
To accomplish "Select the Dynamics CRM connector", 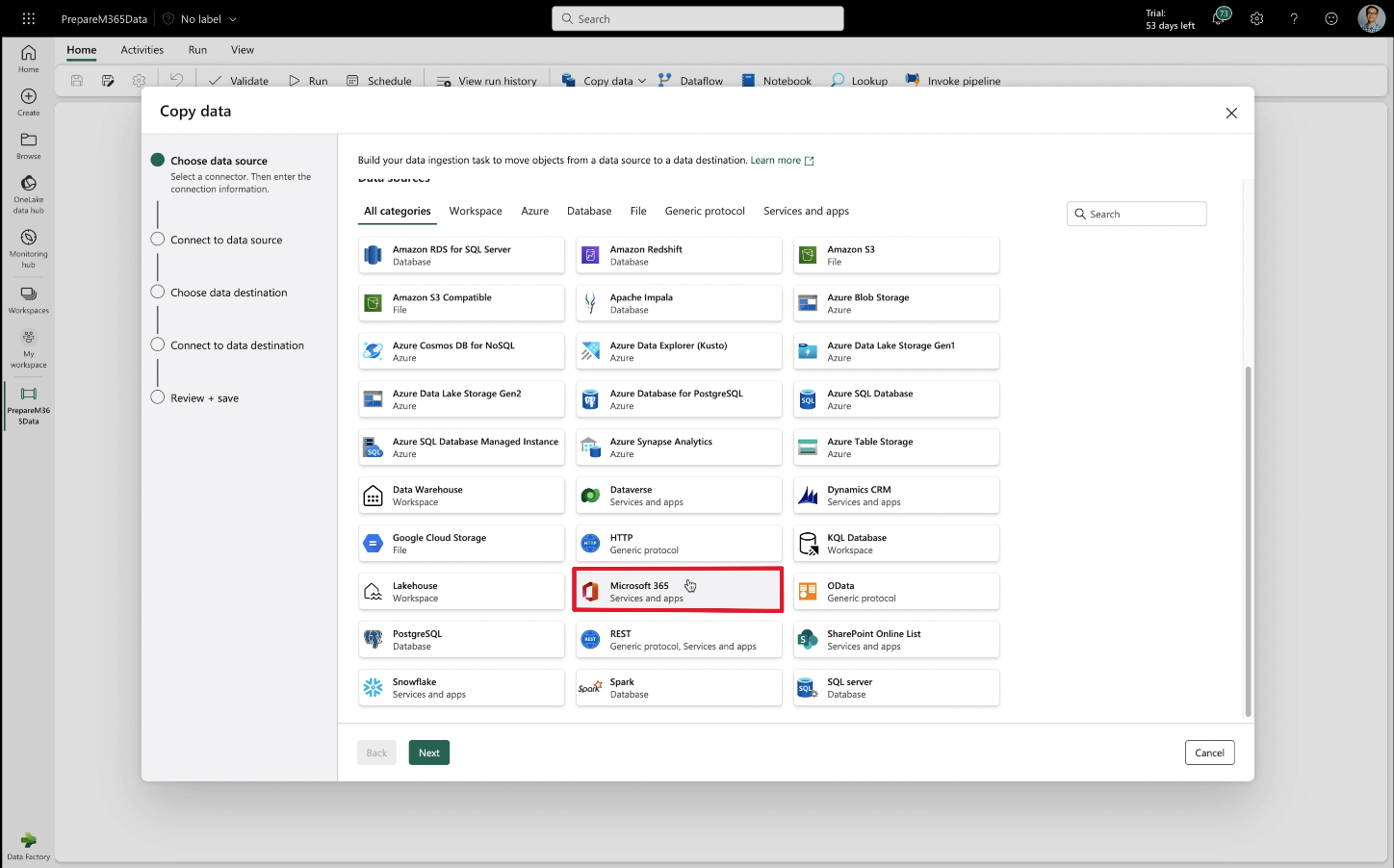I will [x=896, y=496].
